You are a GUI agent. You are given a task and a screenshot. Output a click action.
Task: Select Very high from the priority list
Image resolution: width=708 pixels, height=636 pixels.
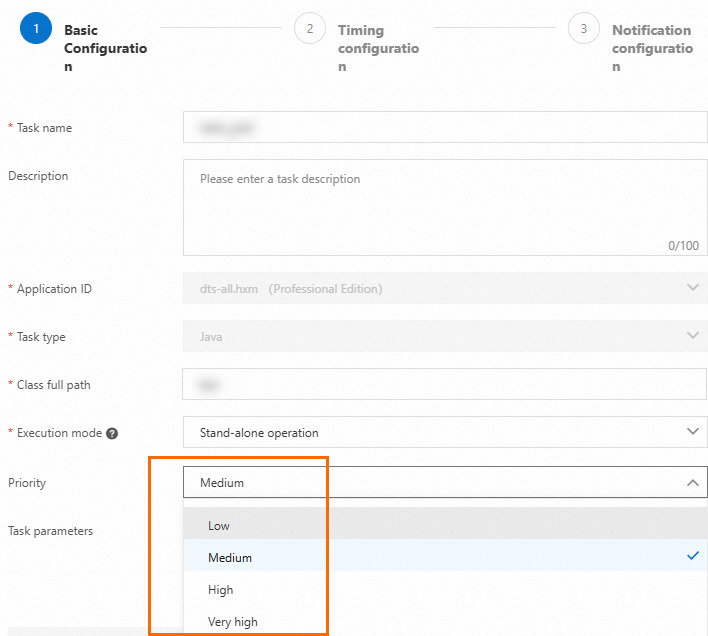tap(233, 621)
